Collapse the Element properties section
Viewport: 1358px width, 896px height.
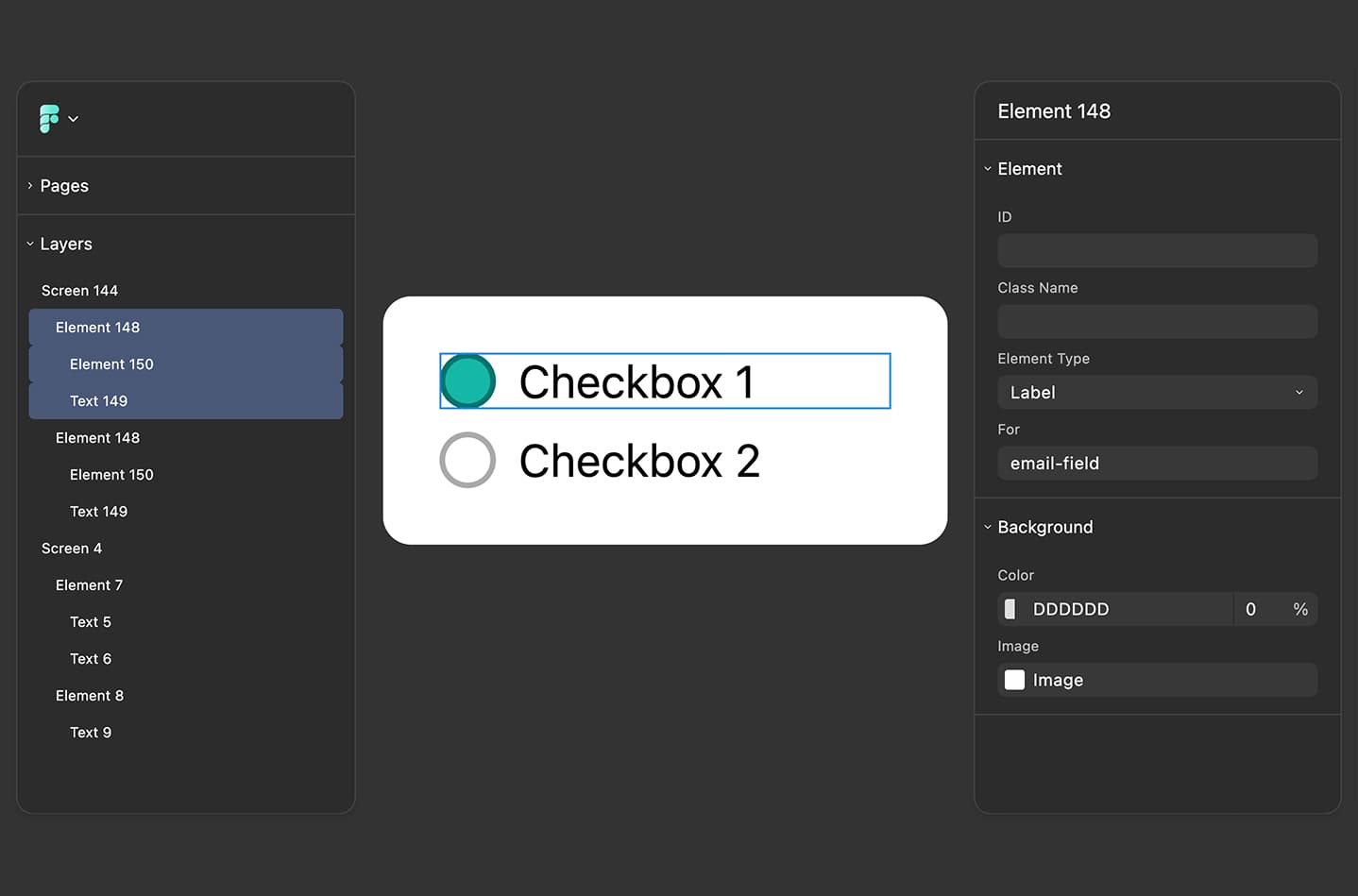(988, 168)
